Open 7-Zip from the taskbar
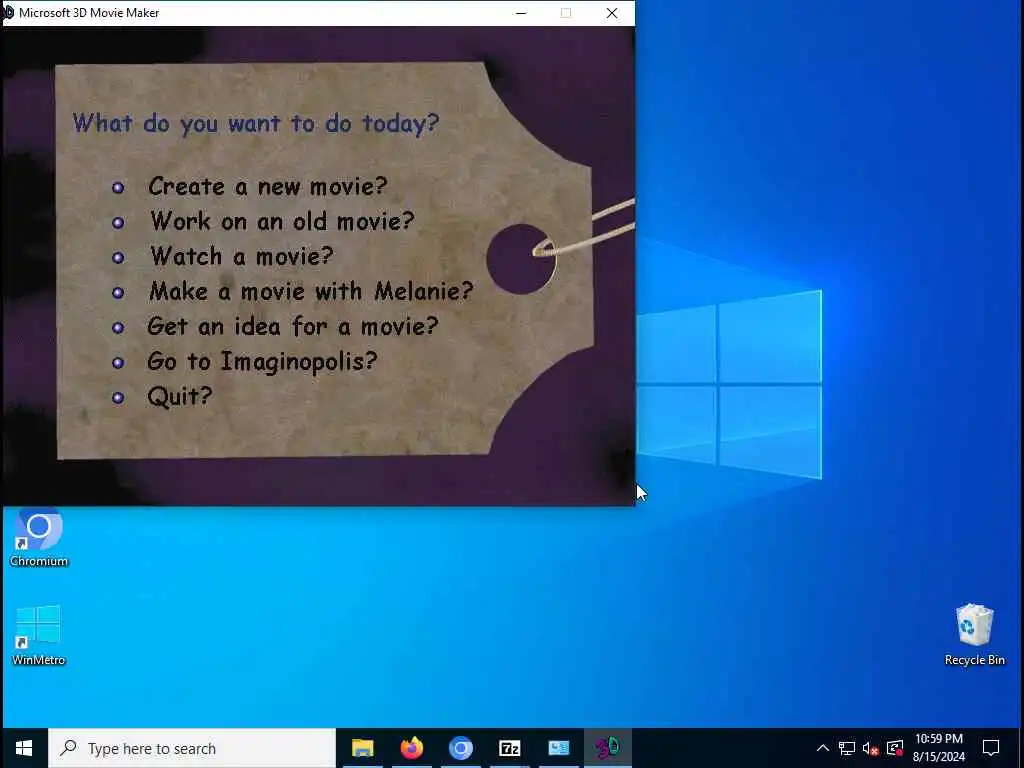Viewport: 1024px width, 768px height. coord(509,748)
